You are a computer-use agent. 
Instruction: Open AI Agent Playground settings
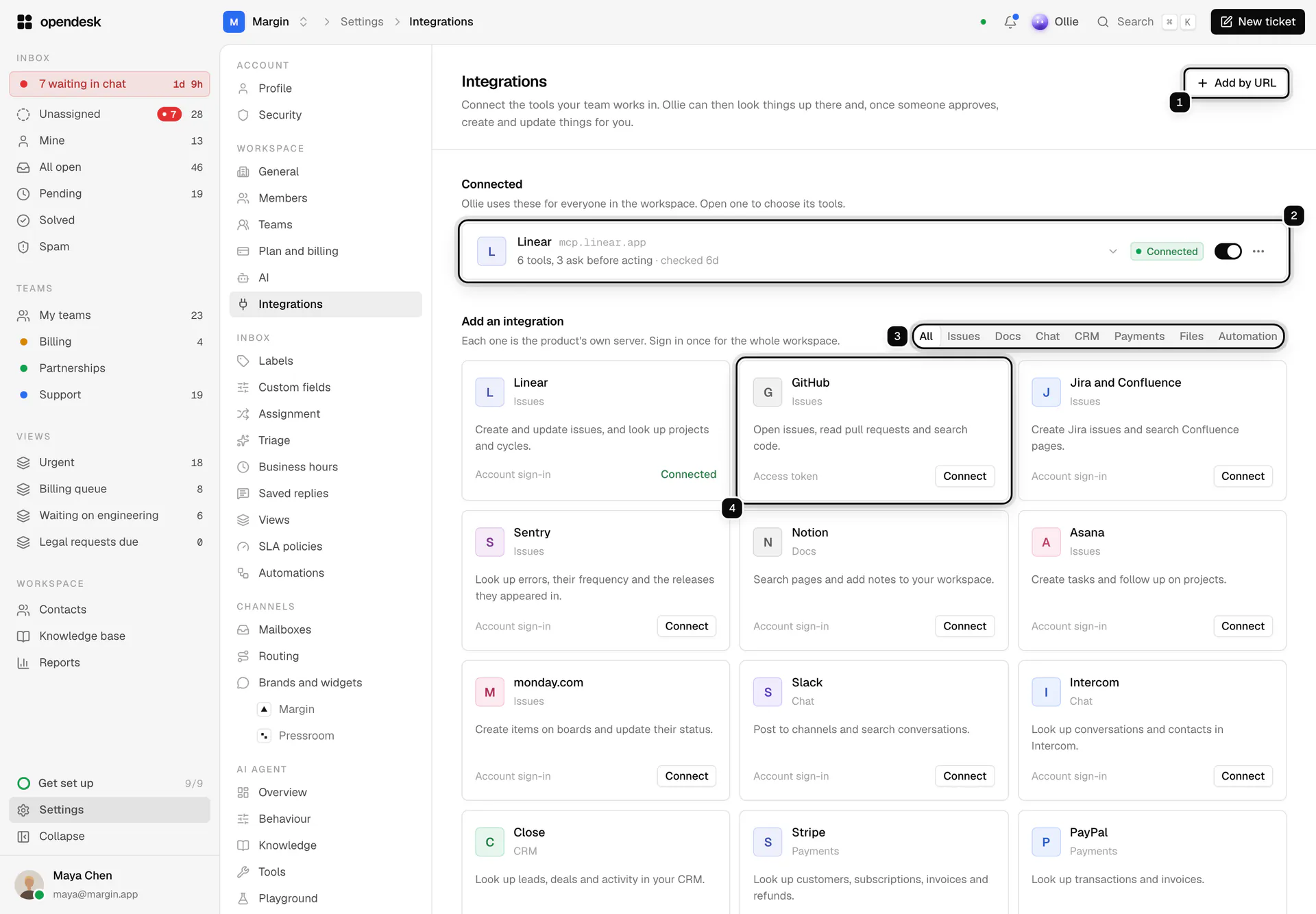click(x=326, y=898)
